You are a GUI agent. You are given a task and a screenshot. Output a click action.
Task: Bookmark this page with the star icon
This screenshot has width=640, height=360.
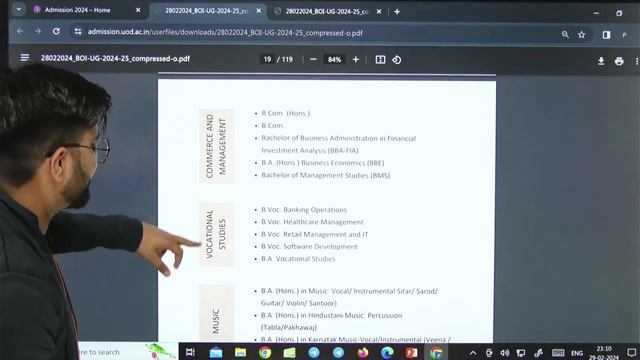point(582,35)
